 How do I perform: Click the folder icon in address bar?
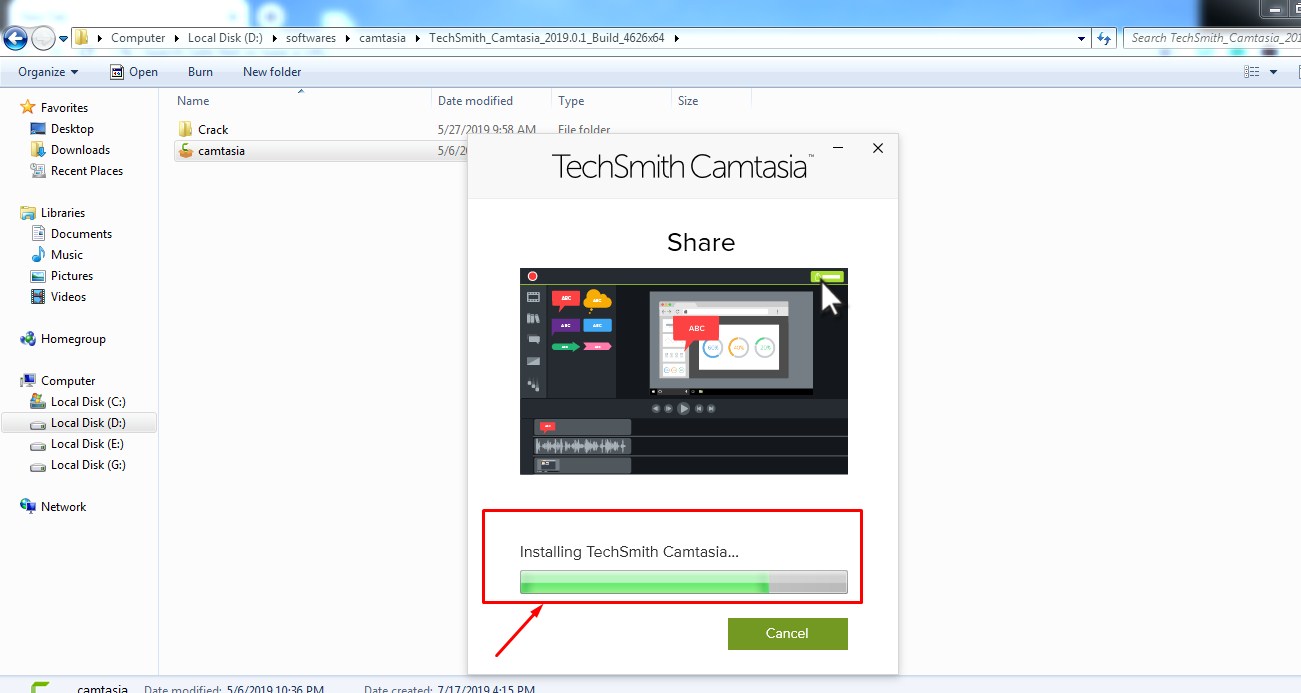82,38
